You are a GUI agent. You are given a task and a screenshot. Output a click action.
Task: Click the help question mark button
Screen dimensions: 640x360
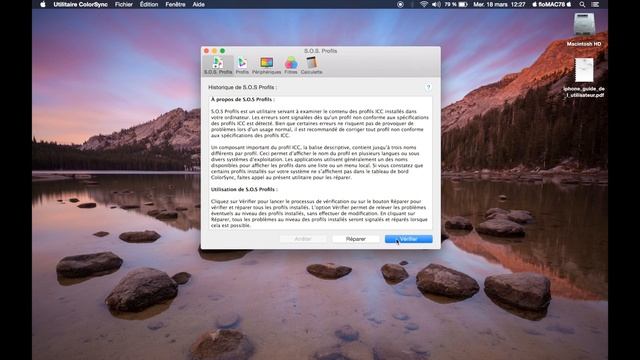428,87
